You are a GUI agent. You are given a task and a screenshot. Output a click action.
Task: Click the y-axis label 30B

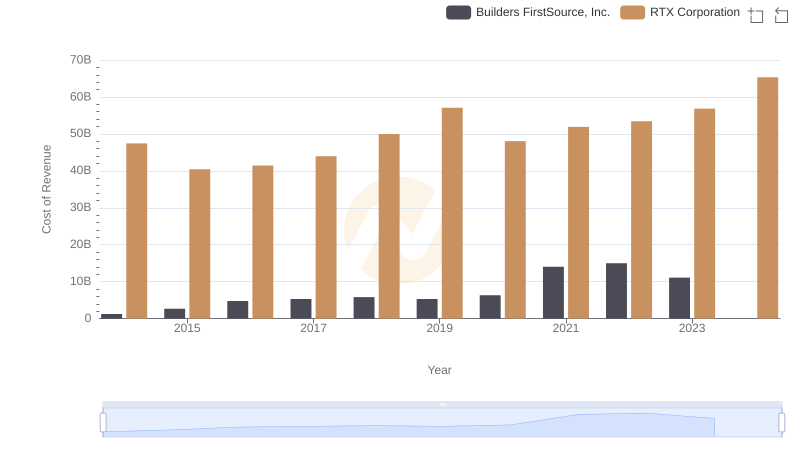point(81,208)
